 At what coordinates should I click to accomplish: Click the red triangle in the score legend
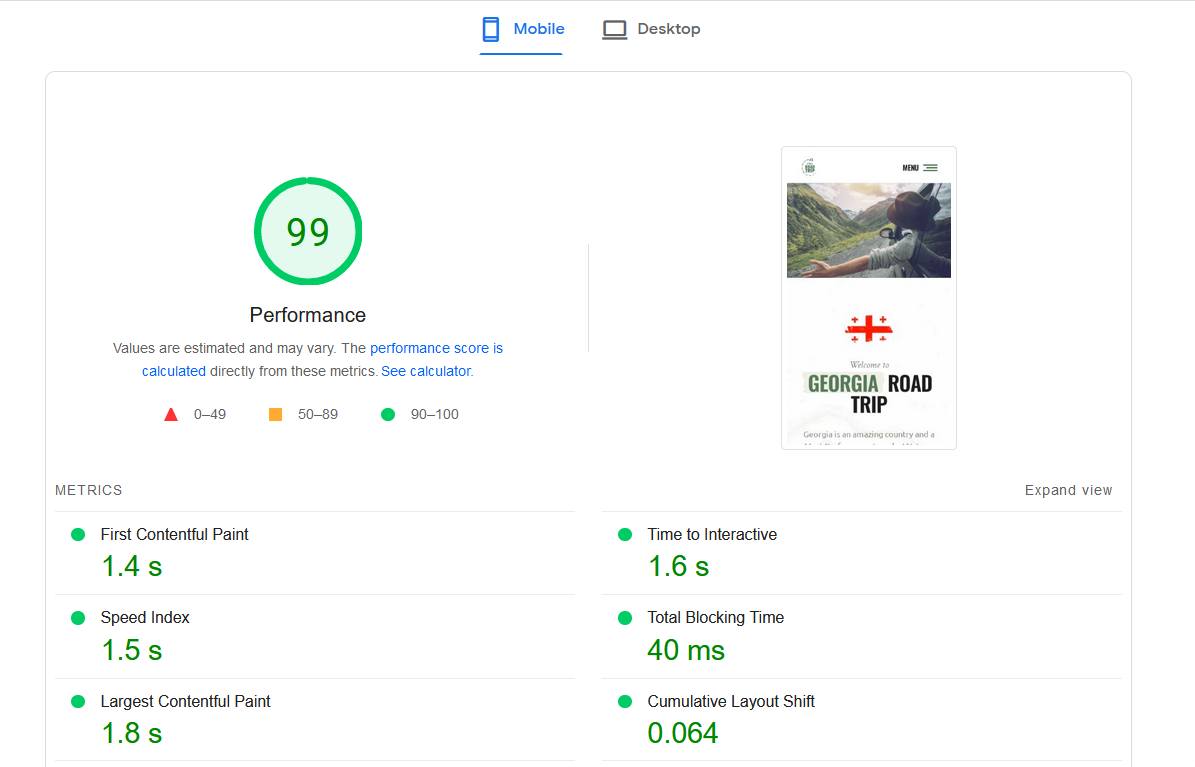point(171,414)
